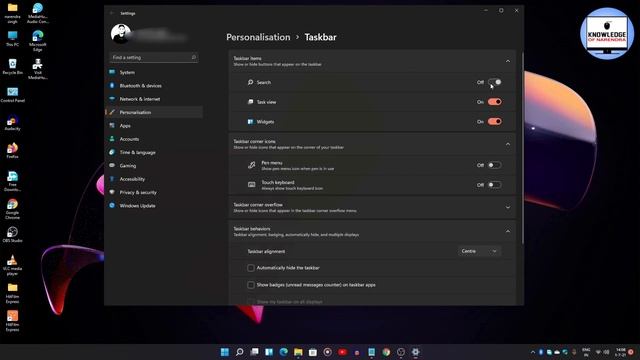Collapse the Taskbar behaviors section
Viewport: 640px width, 360px height.
point(508,231)
